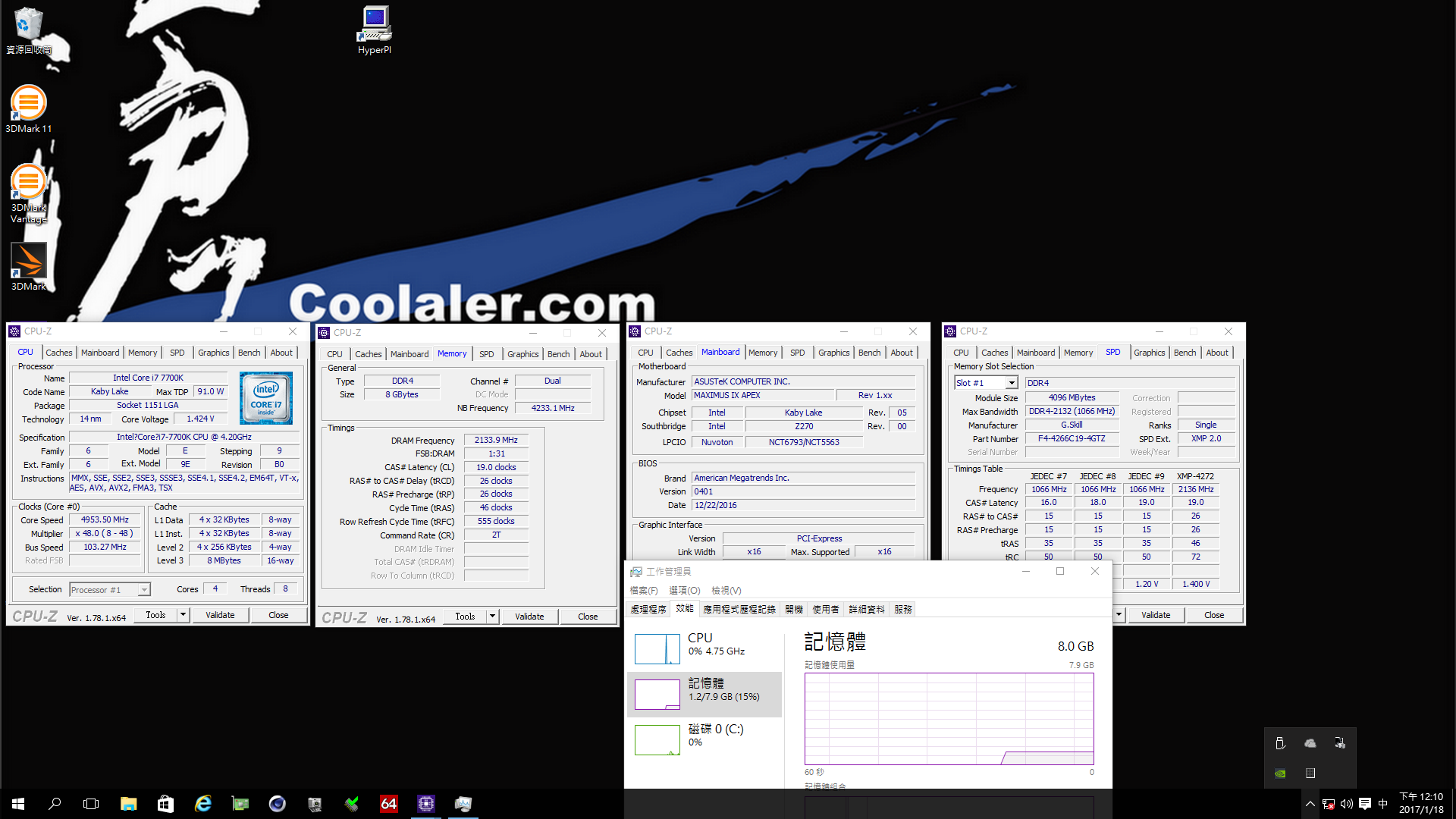Open AIDA64 taskbar icon
The height and width of the screenshot is (819, 1456).
388,804
